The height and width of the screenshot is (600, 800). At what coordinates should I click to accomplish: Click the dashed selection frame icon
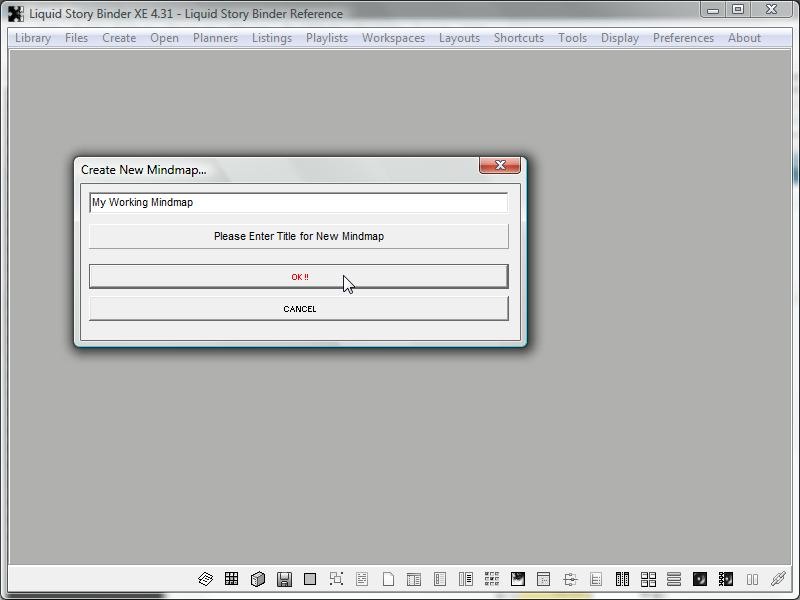point(336,579)
